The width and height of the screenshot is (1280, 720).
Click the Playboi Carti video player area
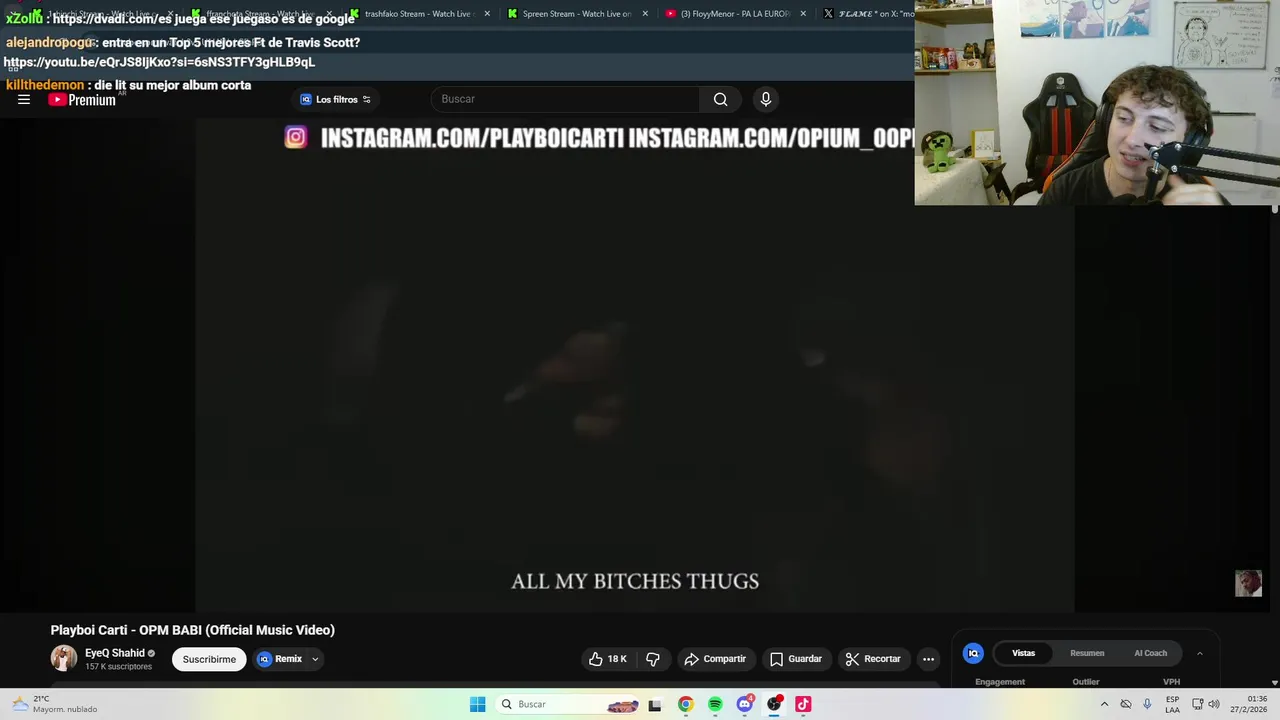pyautogui.click(x=635, y=365)
